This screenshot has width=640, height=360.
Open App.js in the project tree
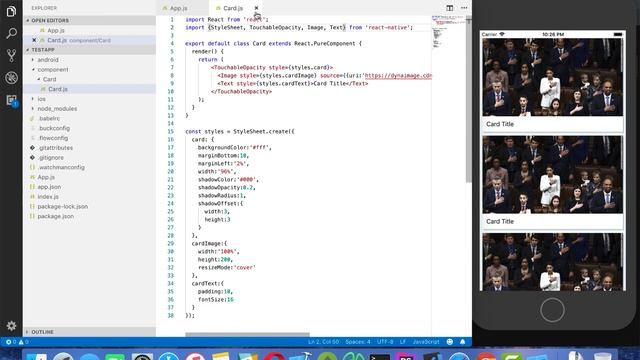tap(46, 177)
